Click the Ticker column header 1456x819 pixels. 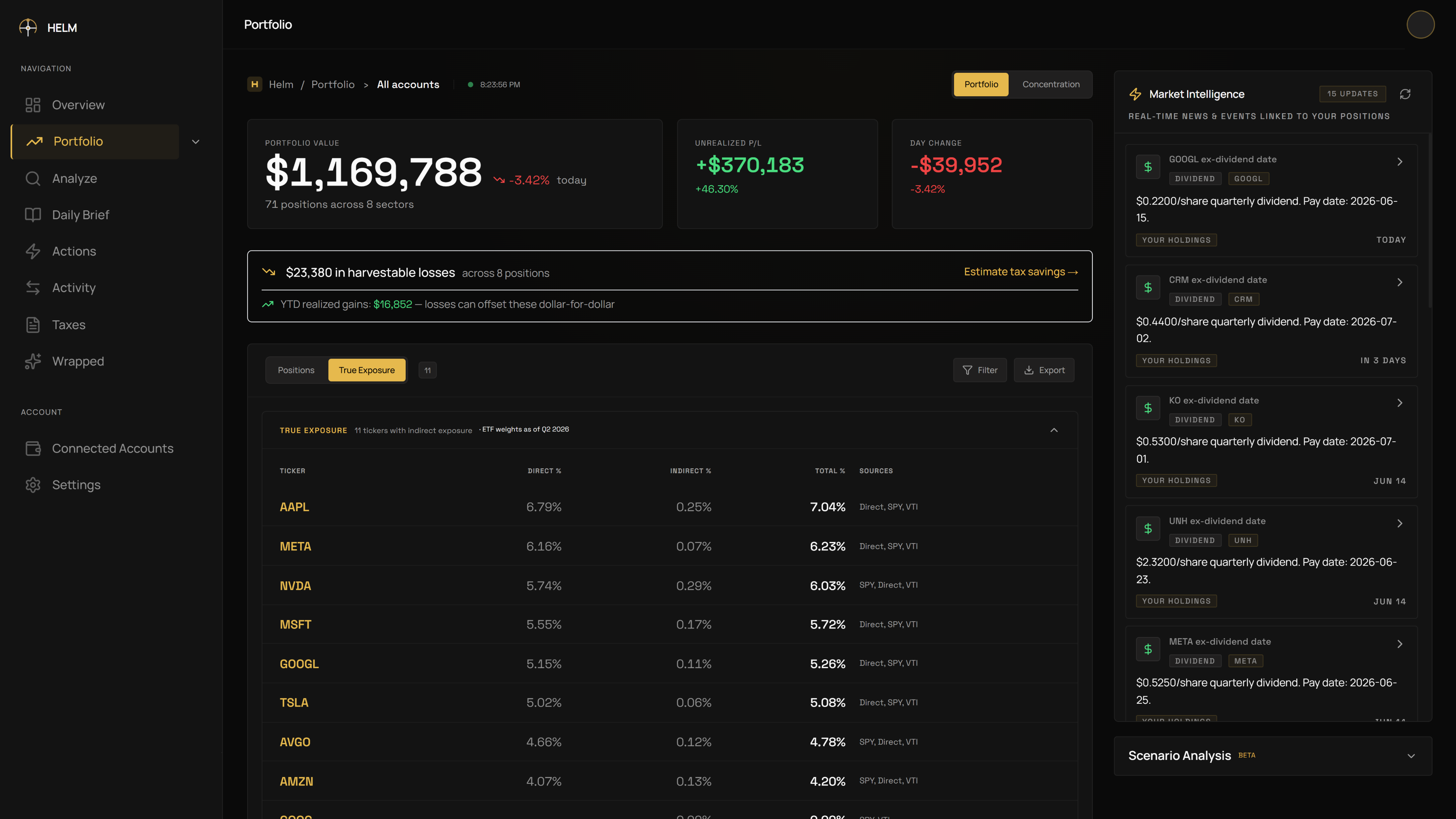pos(292,471)
